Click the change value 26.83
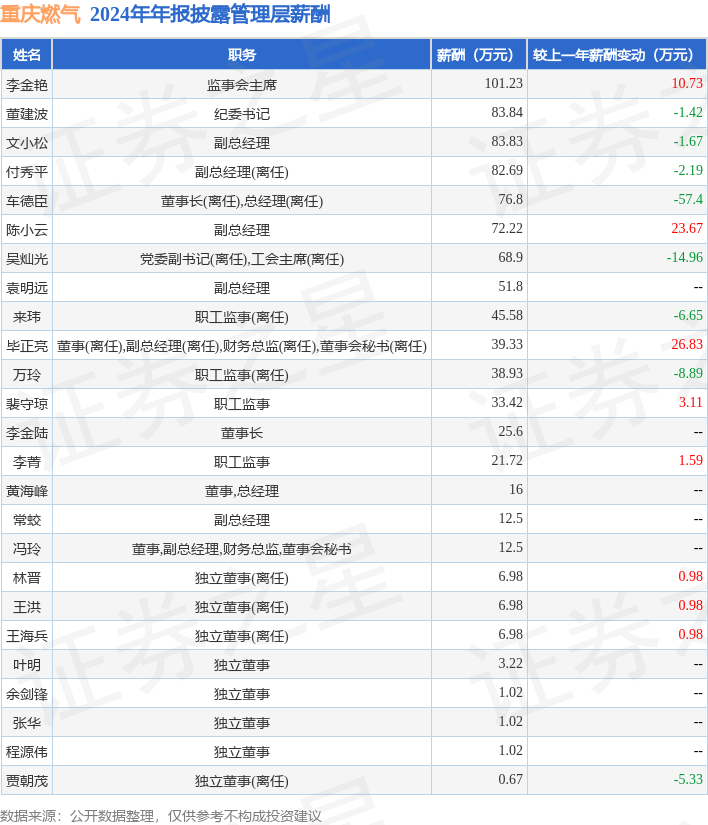The height and width of the screenshot is (825, 708). (x=687, y=344)
